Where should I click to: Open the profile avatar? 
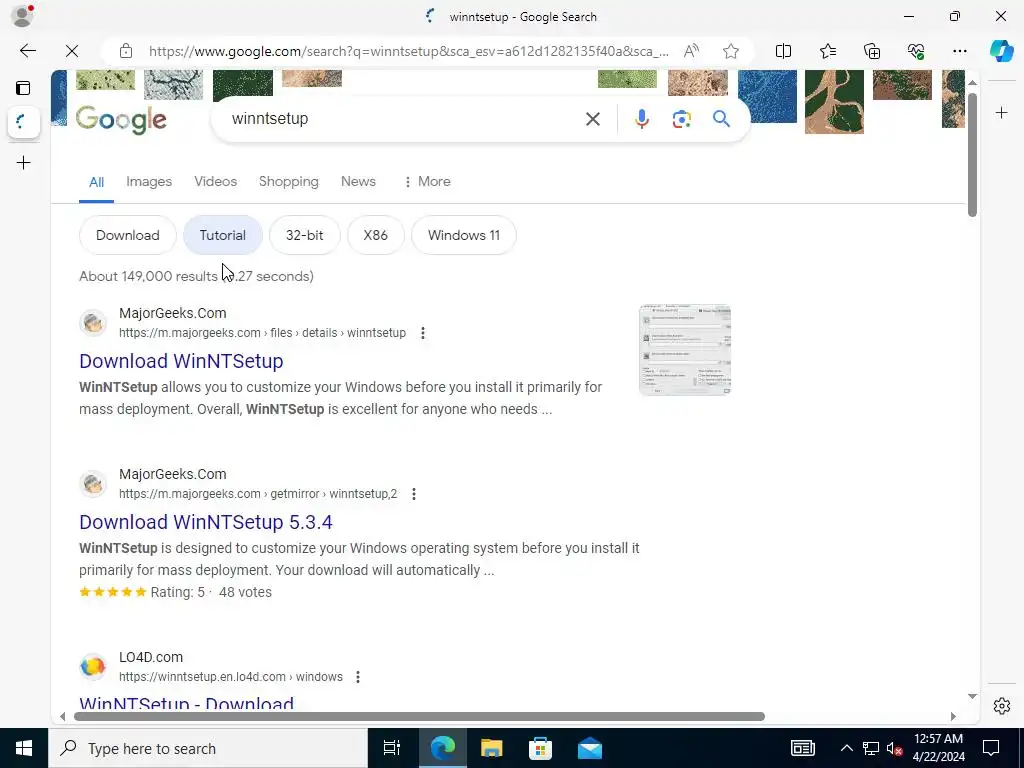[x=22, y=16]
